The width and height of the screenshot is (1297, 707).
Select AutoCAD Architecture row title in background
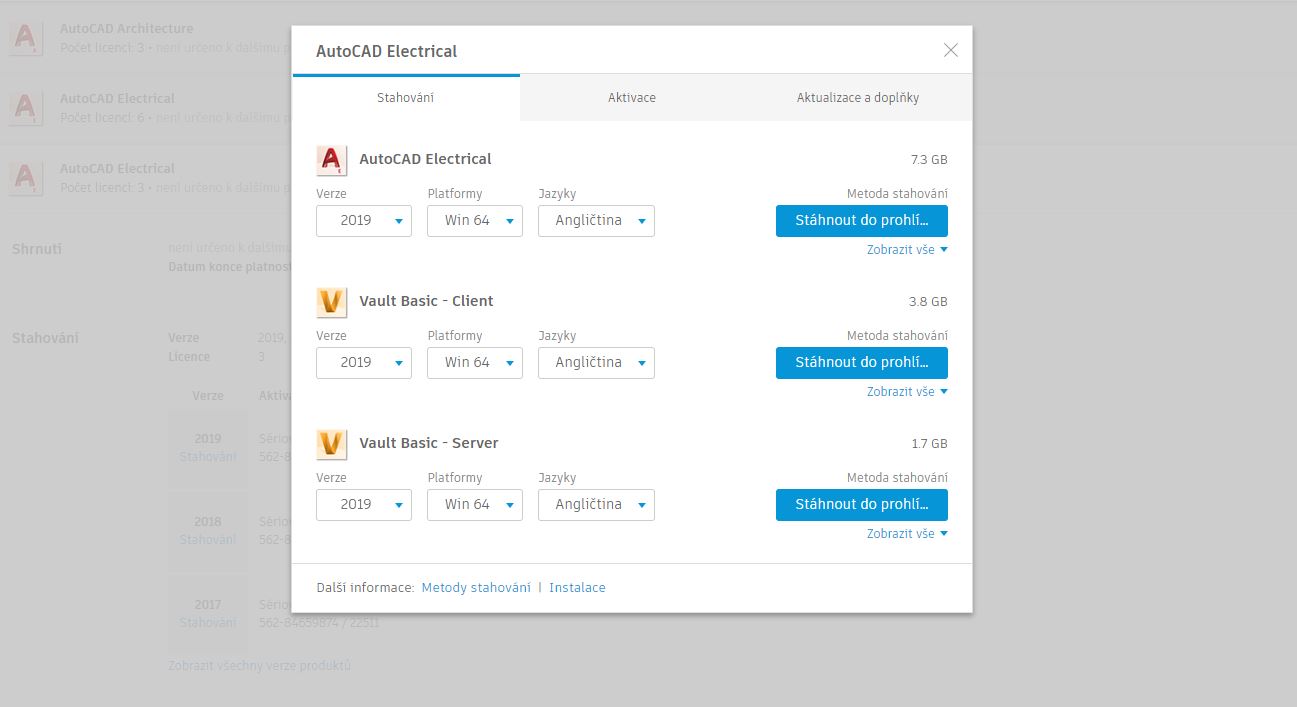(127, 29)
